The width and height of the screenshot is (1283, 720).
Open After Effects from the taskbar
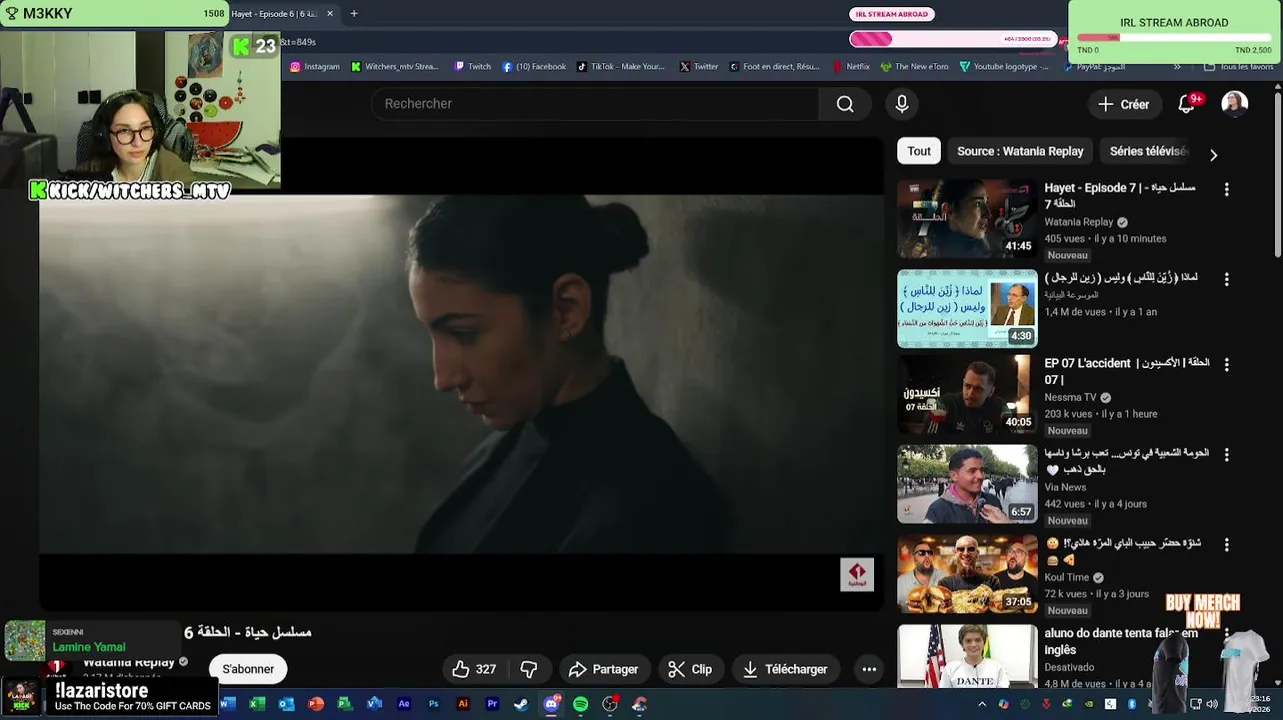(x=404, y=704)
